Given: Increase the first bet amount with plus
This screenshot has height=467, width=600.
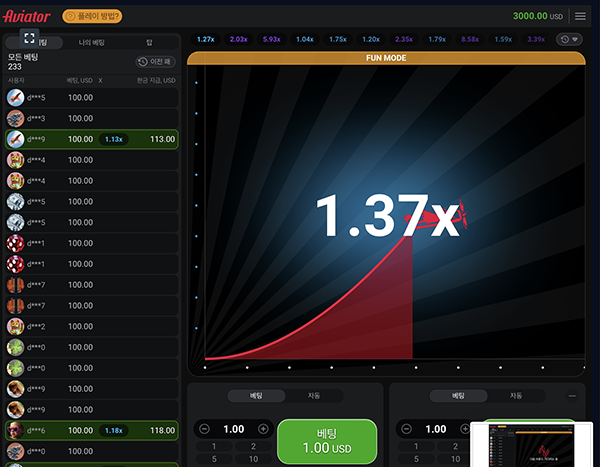Looking at the screenshot, I should pos(263,428).
